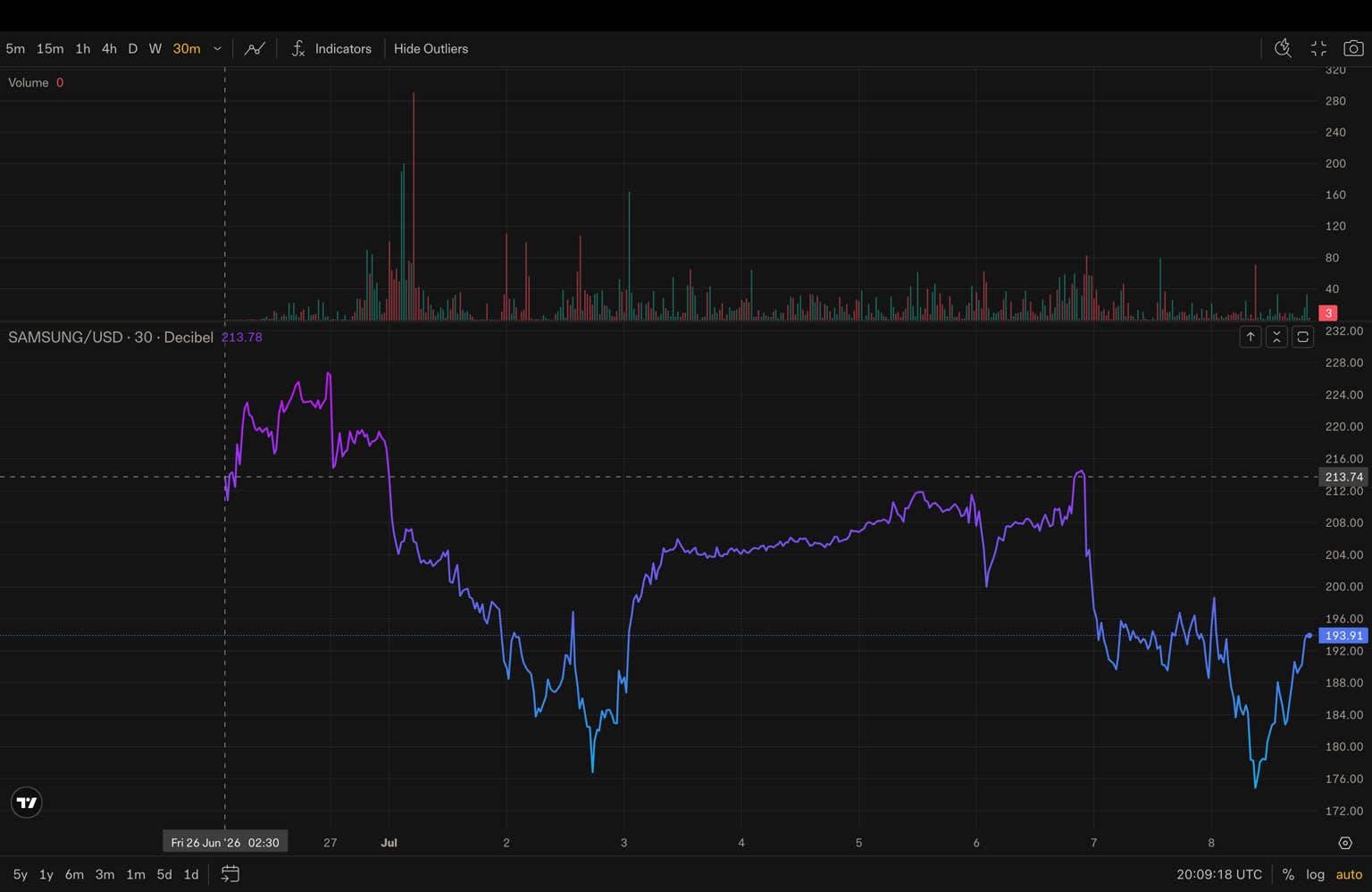Image resolution: width=1372 pixels, height=892 pixels.
Task: Click the Volume legend value 0
Action: 60,83
